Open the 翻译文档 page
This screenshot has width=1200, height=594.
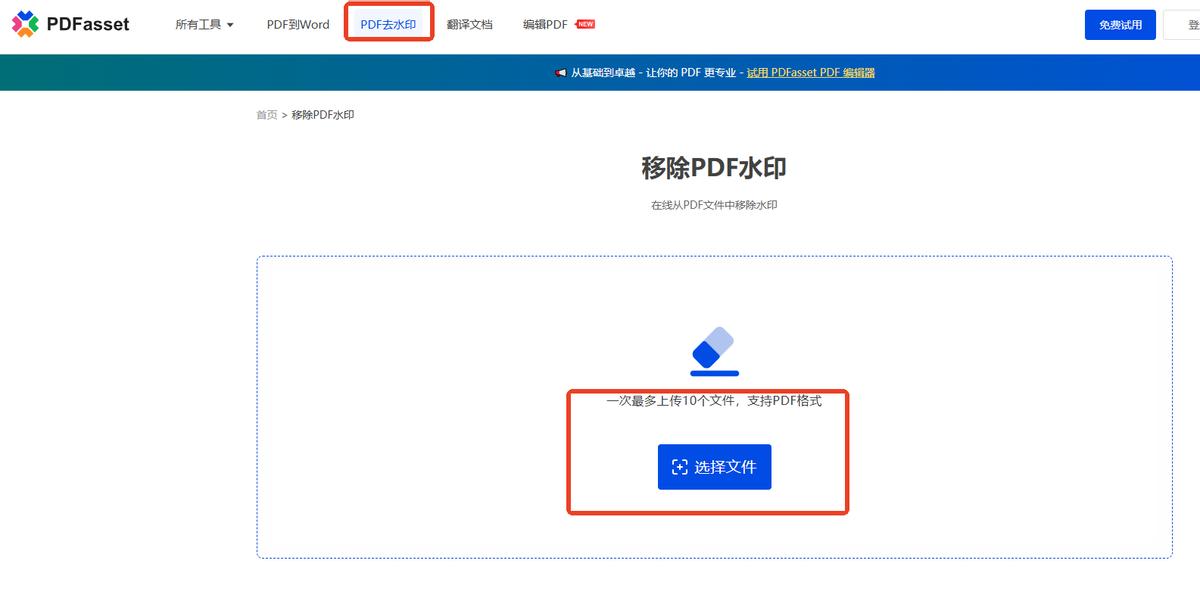click(470, 24)
